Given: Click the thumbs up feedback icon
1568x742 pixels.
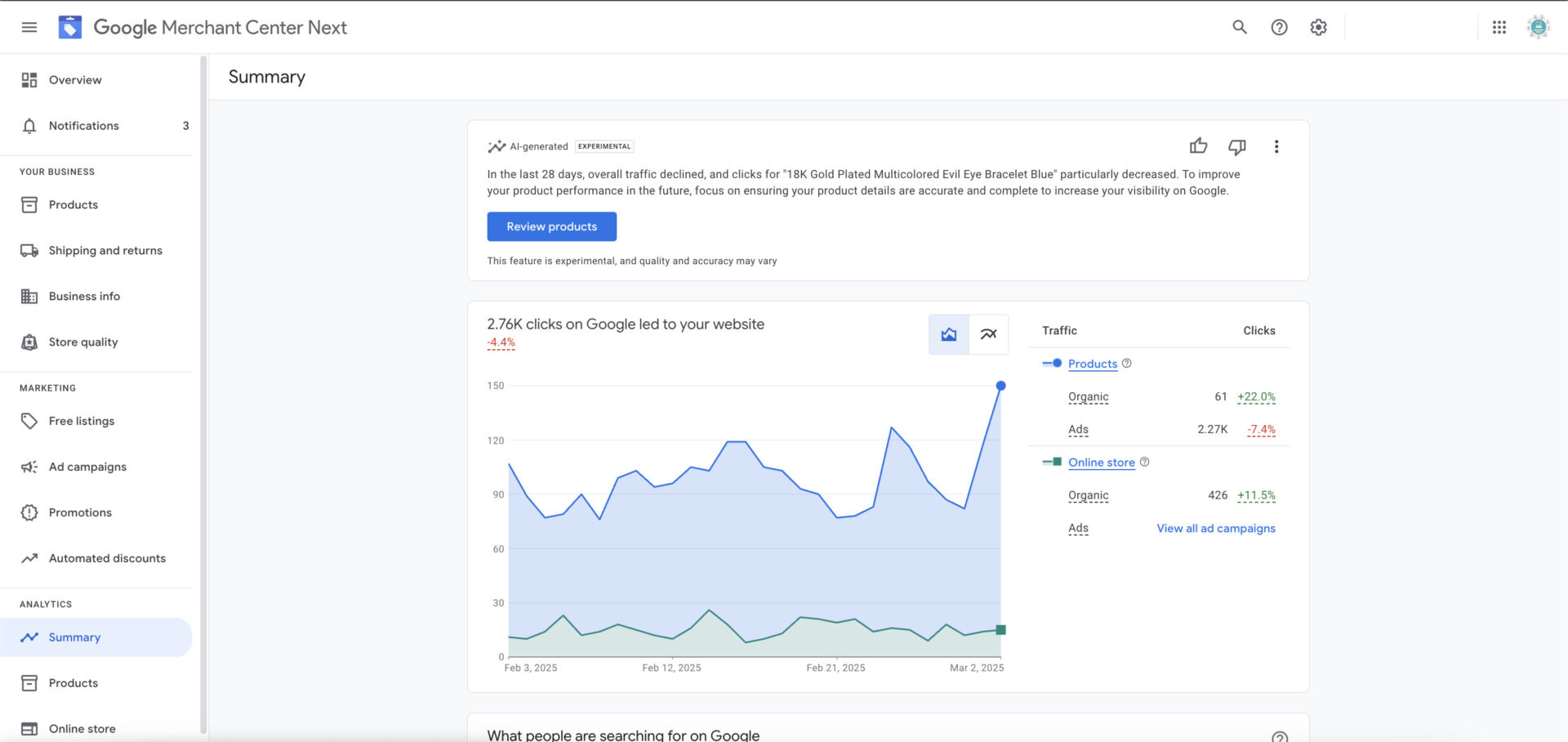Looking at the screenshot, I should point(1198,146).
